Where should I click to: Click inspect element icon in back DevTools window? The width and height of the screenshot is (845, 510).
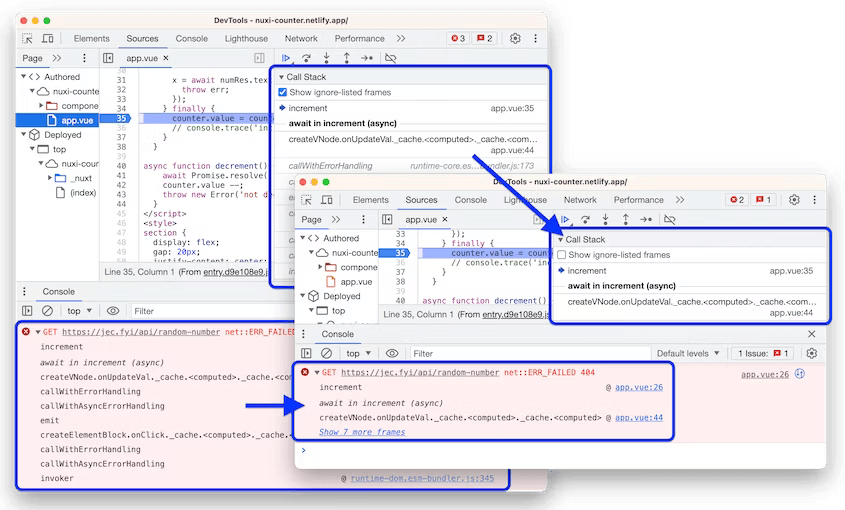[x=27, y=38]
